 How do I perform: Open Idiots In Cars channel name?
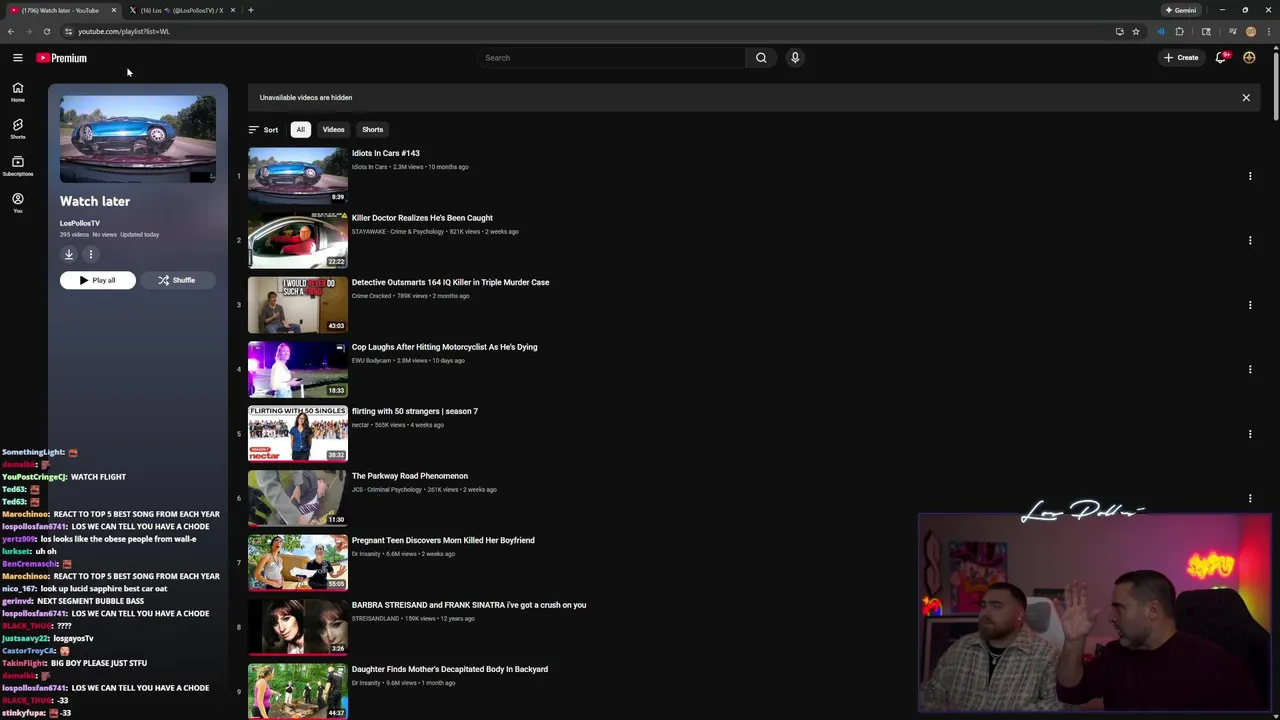tap(369, 167)
